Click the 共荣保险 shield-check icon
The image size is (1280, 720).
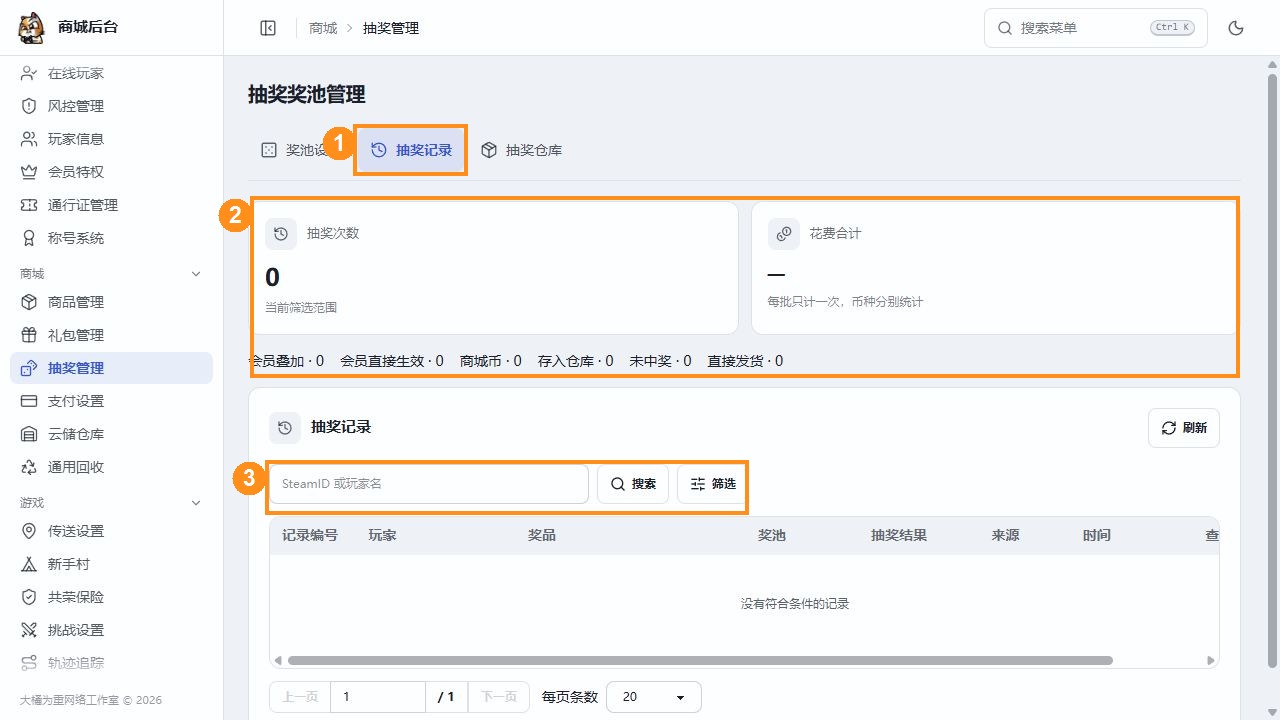(29, 597)
